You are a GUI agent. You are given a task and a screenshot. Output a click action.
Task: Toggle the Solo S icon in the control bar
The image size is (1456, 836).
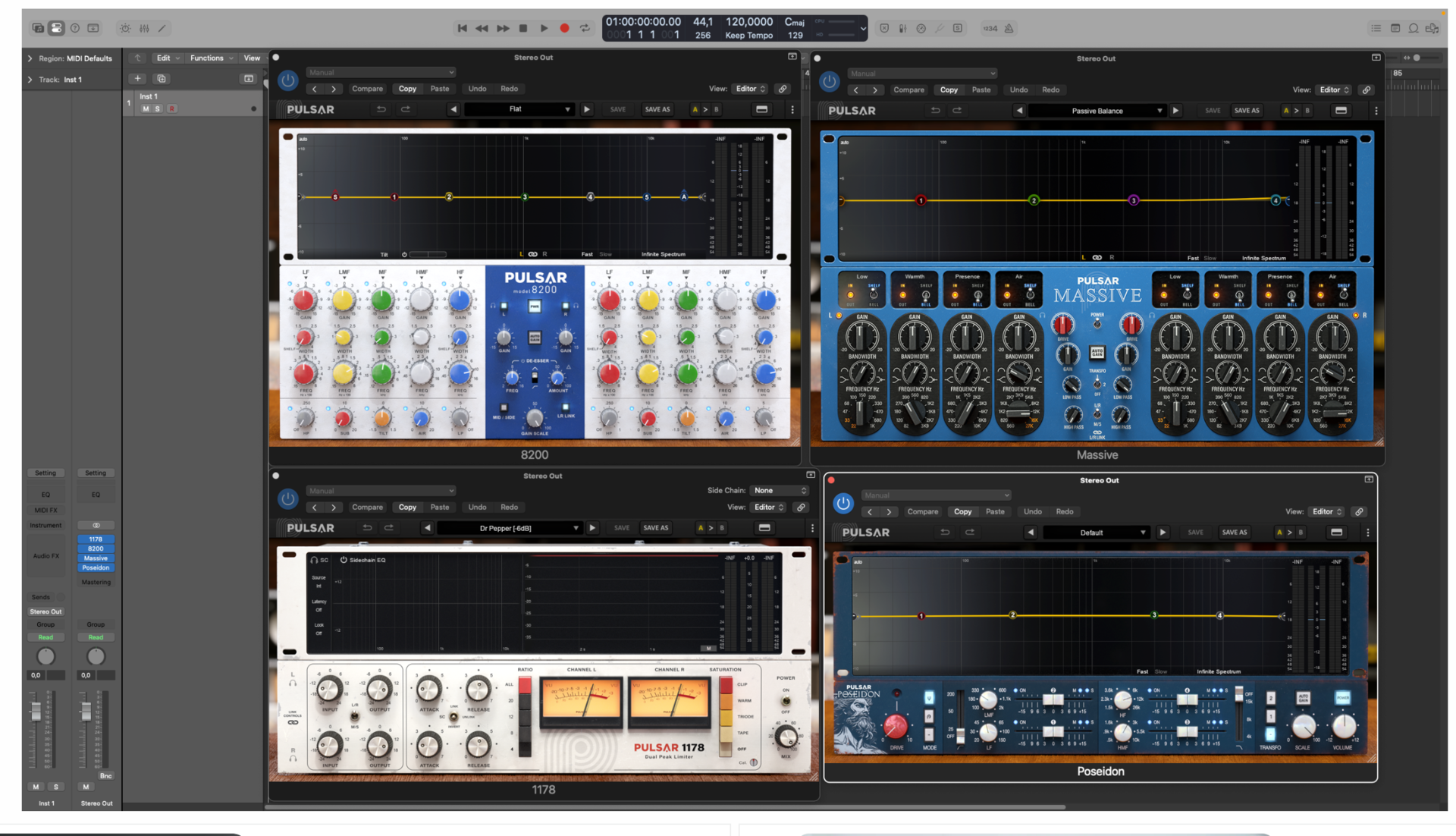tap(958, 28)
